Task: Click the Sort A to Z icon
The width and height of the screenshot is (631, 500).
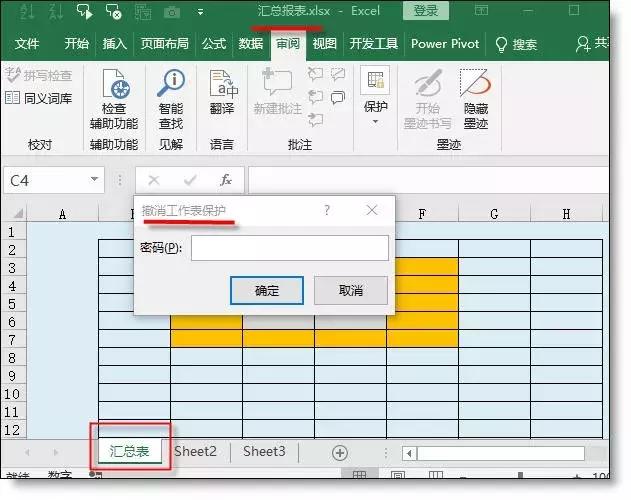Action: (27, 11)
